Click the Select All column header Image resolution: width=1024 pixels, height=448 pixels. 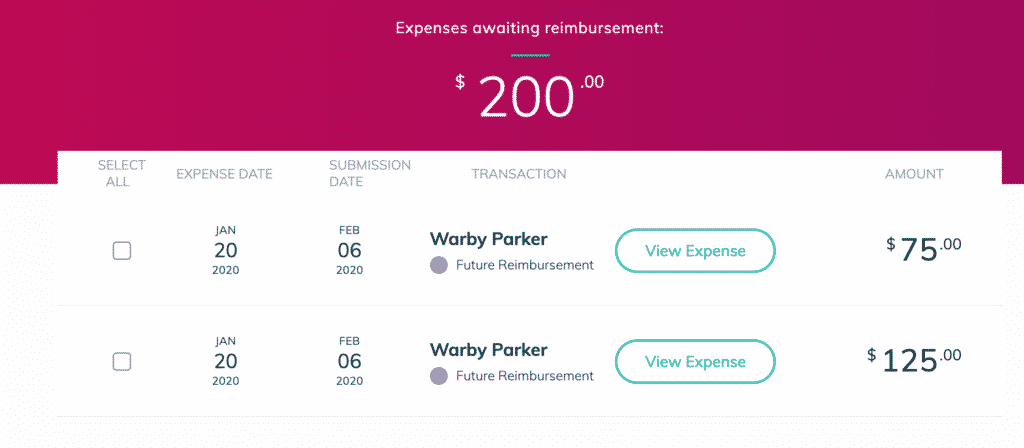click(x=121, y=173)
